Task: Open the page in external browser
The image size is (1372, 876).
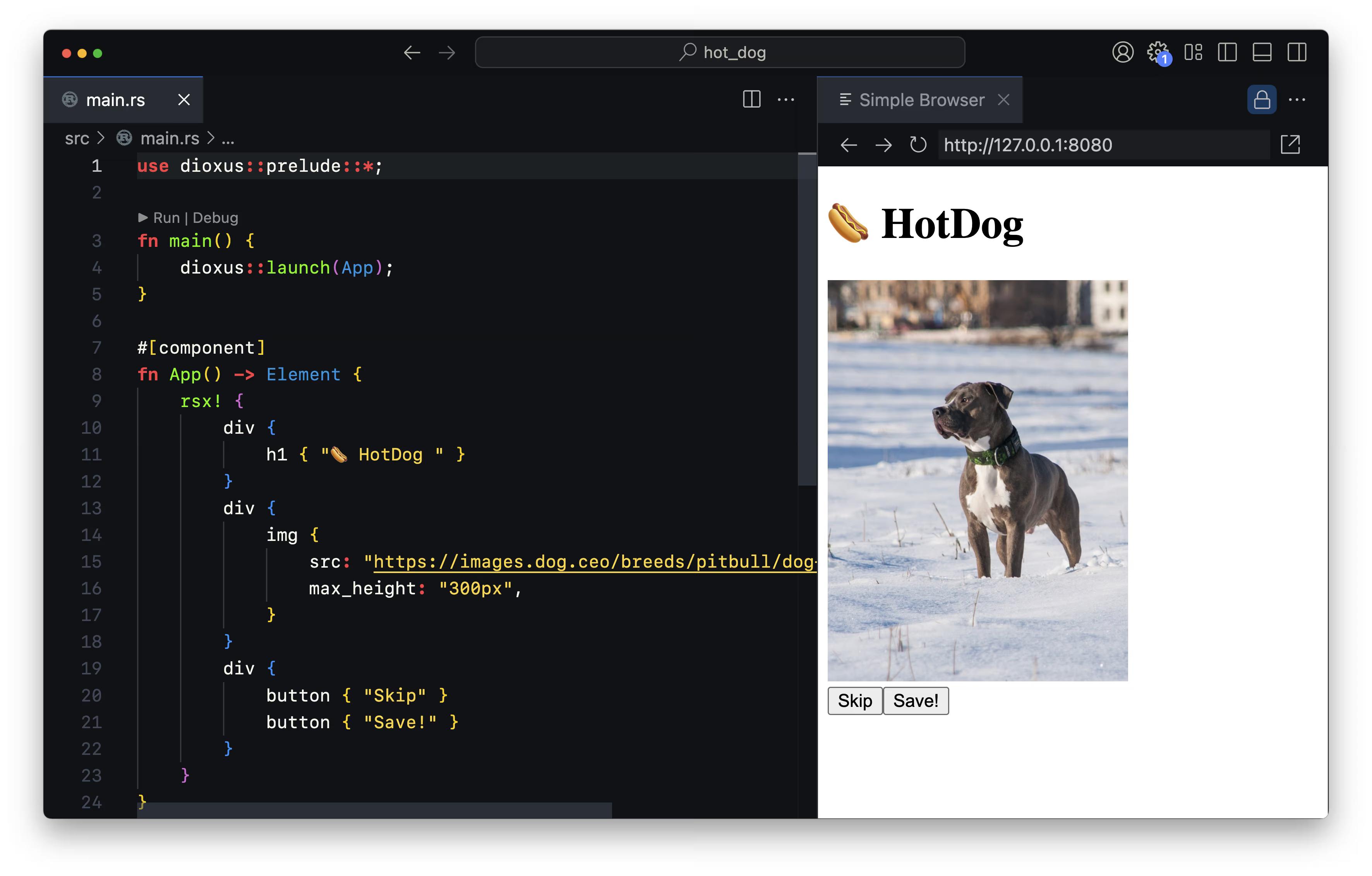Action: [1290, 145]
